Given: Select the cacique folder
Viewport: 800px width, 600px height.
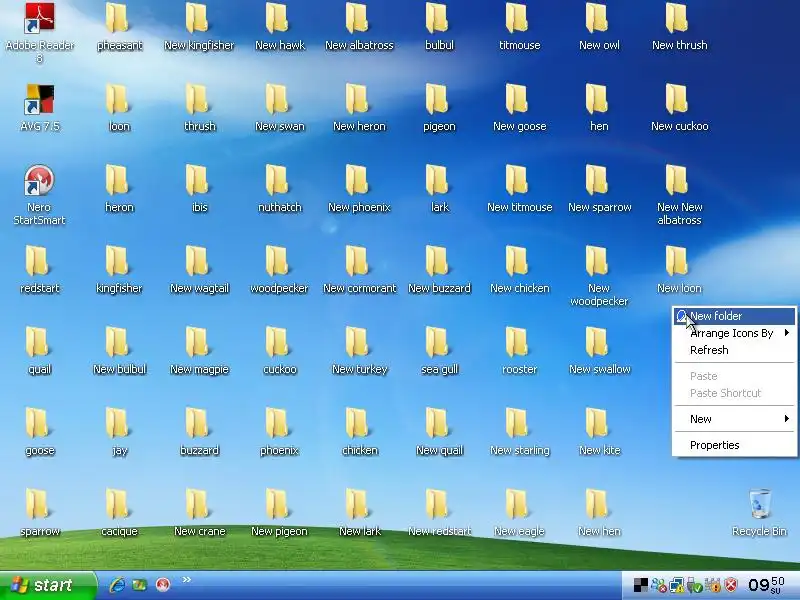Looking at the screenshot, I should (x=119, y=513).
